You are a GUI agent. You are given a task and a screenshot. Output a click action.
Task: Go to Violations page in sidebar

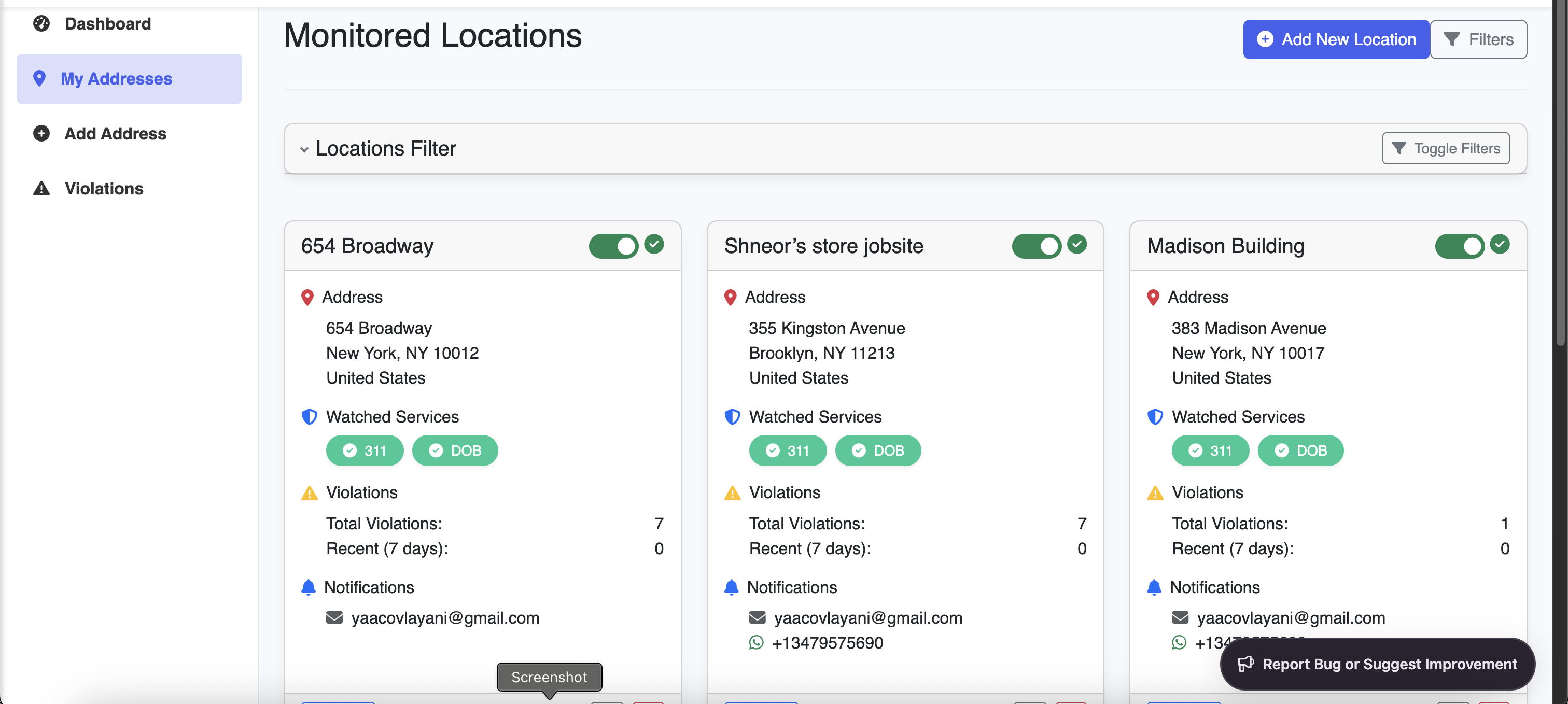[x=104, y=189]
